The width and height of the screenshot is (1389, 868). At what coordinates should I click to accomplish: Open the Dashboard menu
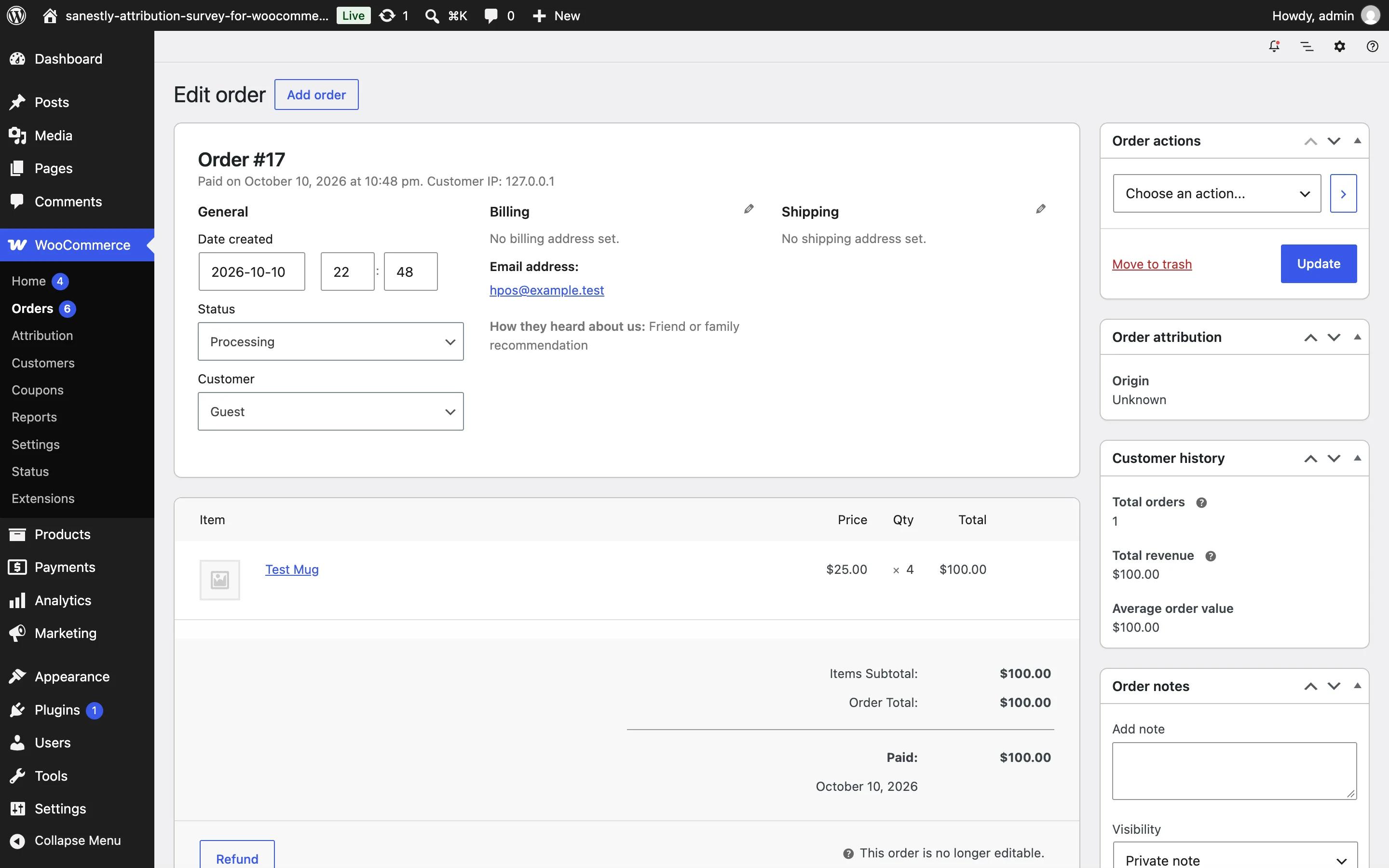click(x=77, y=58)
